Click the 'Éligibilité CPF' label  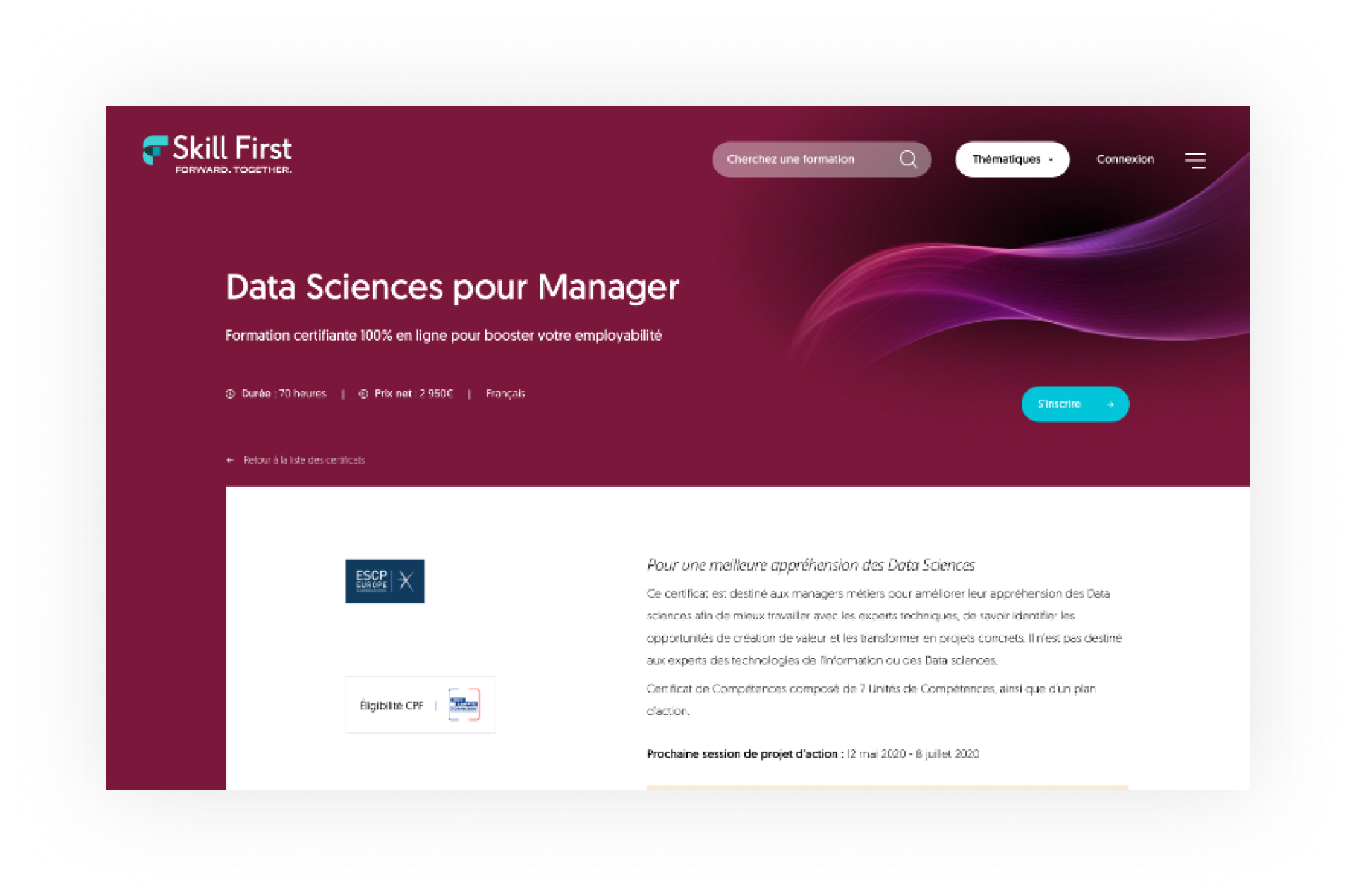(x=391, y=705)
